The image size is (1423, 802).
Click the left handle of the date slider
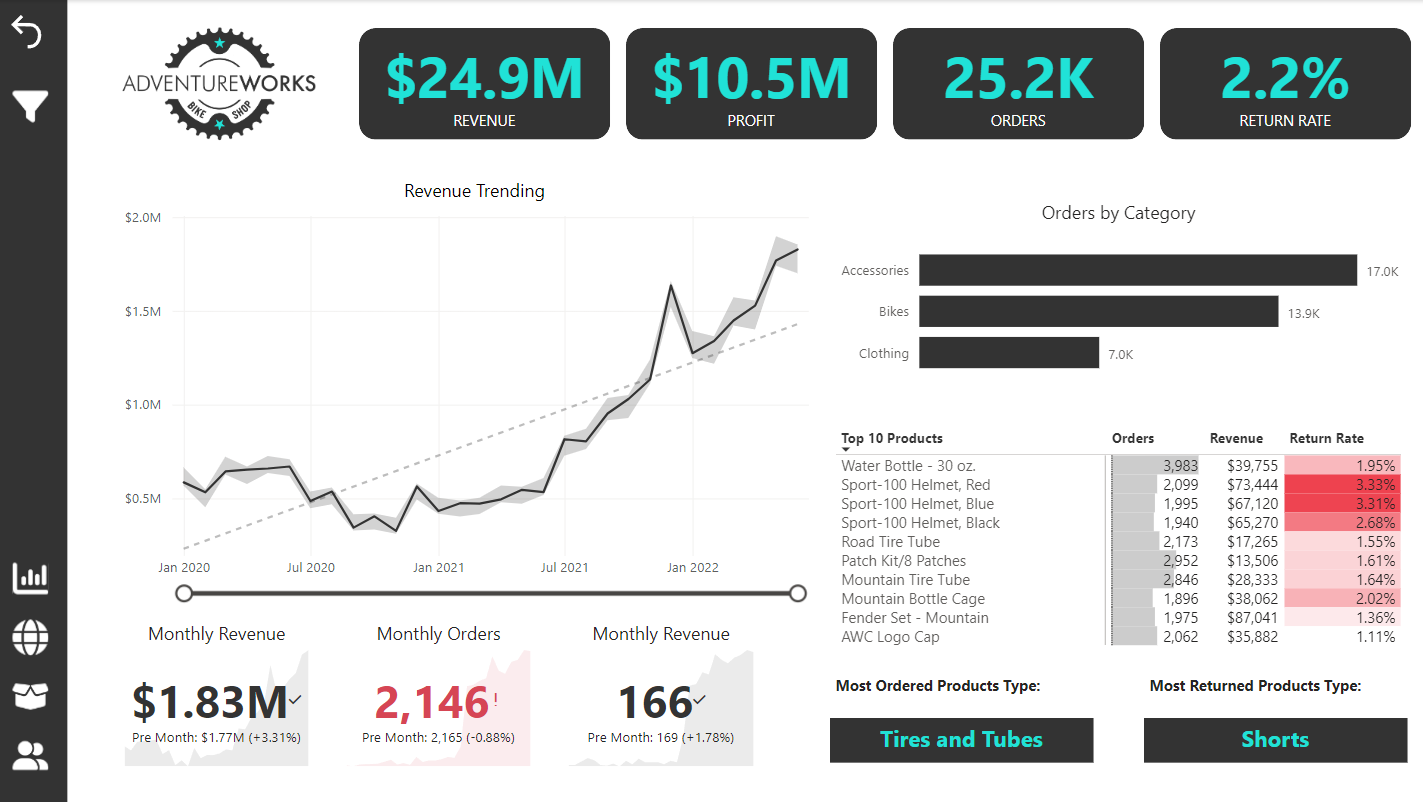[x=184, y=594]
